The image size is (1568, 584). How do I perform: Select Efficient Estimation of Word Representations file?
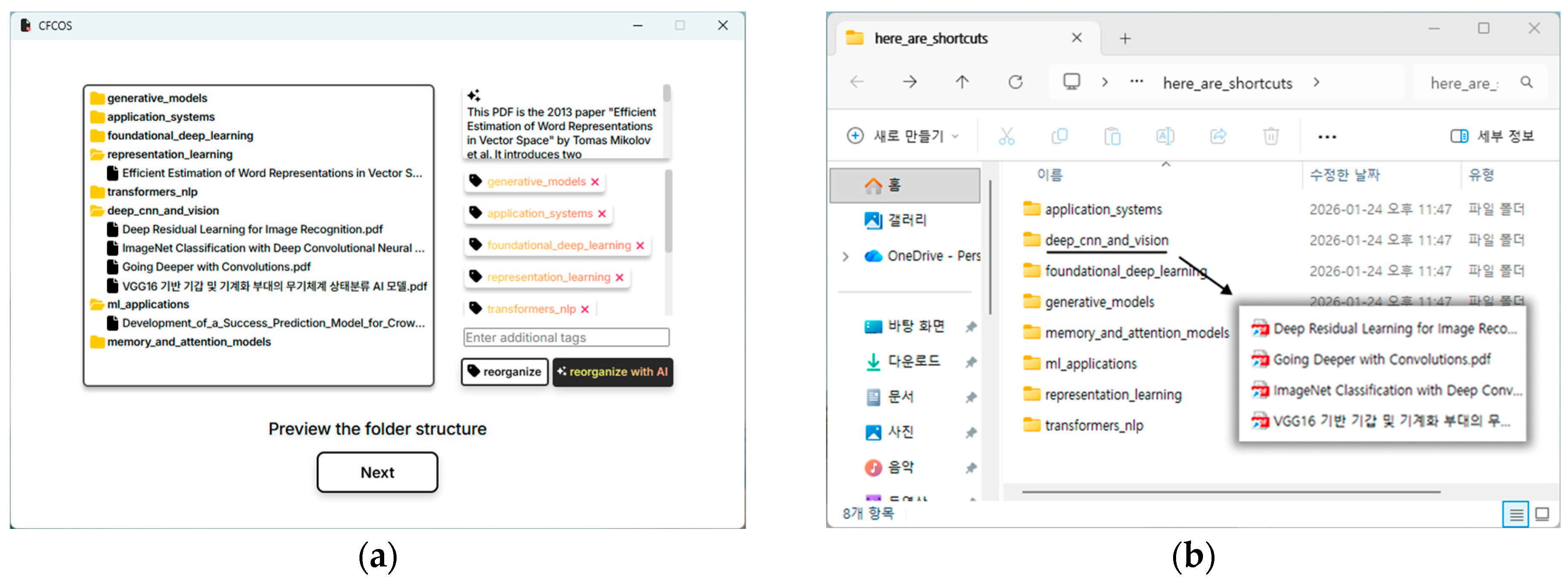pyautogui.click(x=265, y=174)
